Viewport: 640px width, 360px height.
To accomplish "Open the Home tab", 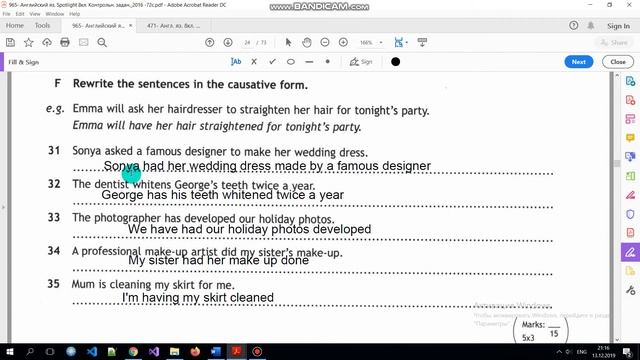I will click(x=15, y=26).
